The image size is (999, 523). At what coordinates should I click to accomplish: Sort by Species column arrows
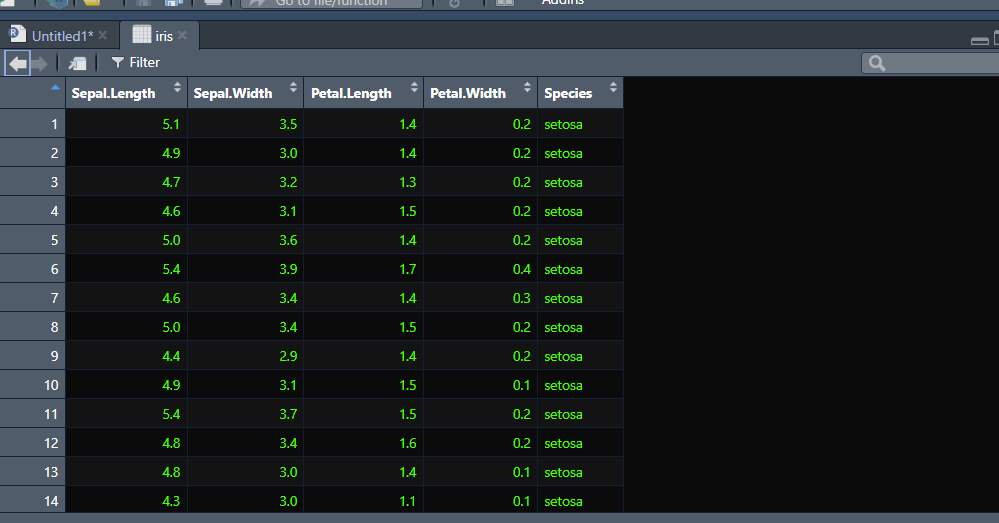(613, 88)
